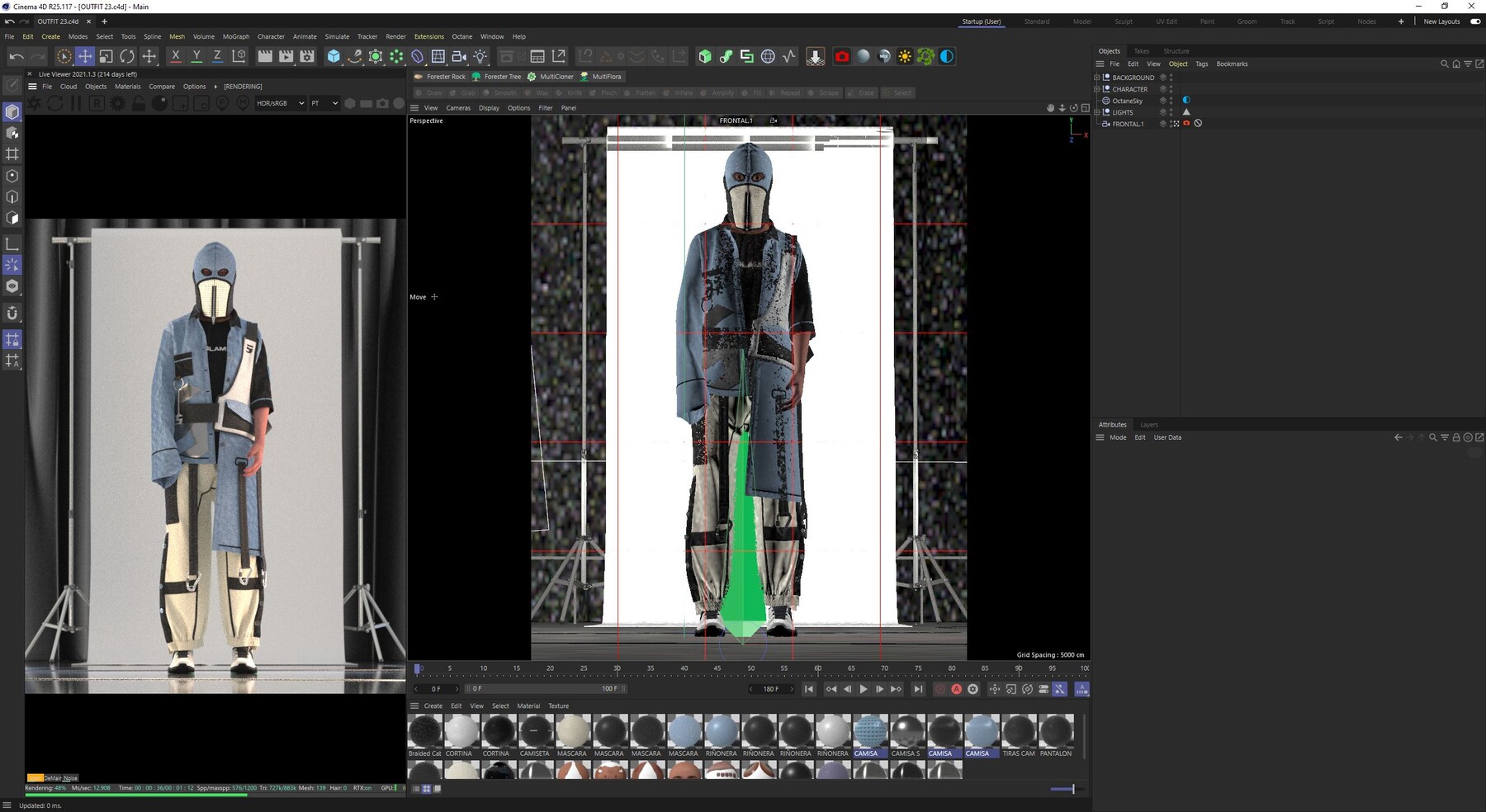Select the Scale tool
1486x812 pixels.
(106, 56)
